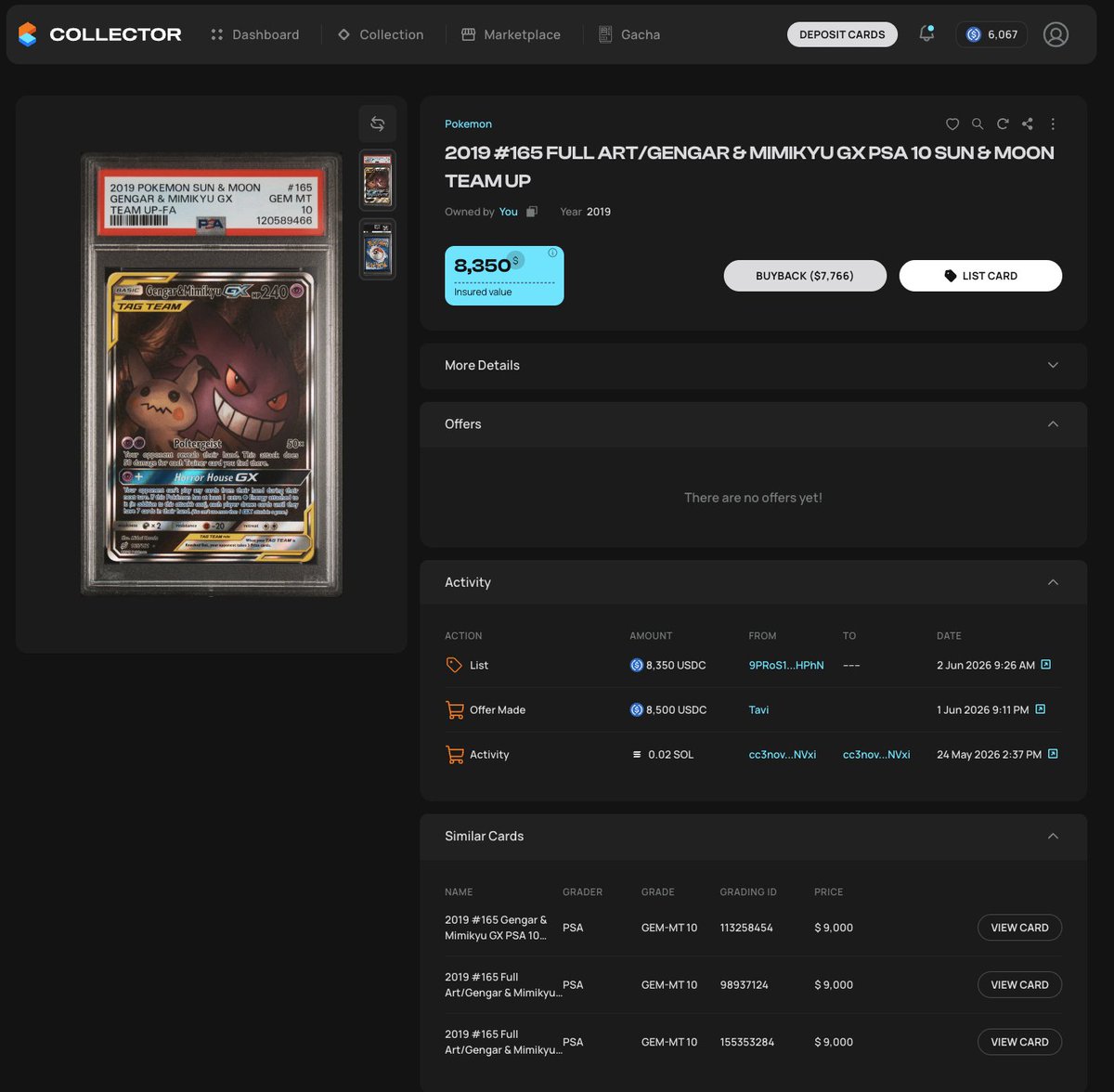Go to the Dashboard tab
This screenshot has width=1114, height=1092.
(255, 34)
